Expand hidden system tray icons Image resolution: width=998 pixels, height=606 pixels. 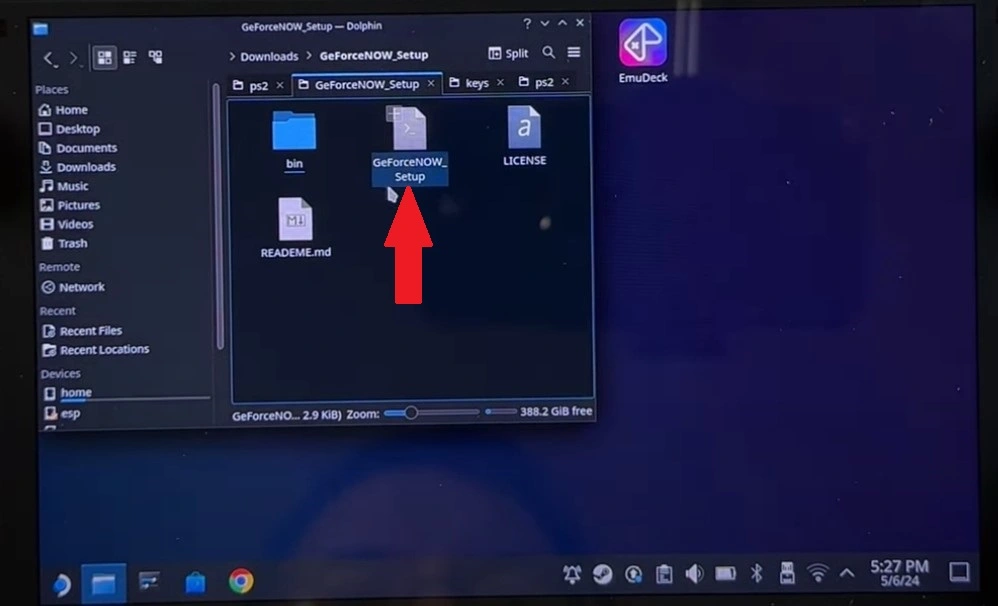(x=847, y=573)
